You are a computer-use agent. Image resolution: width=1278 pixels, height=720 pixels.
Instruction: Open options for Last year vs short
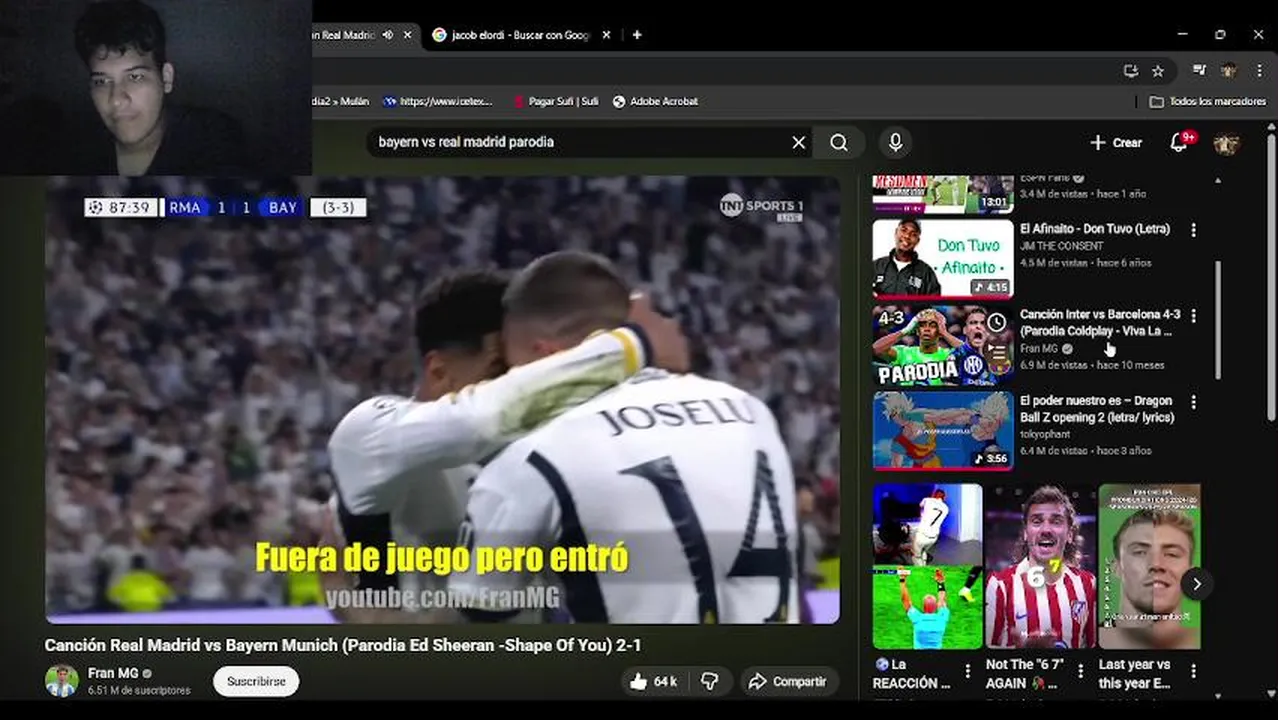click(1192, 672)
